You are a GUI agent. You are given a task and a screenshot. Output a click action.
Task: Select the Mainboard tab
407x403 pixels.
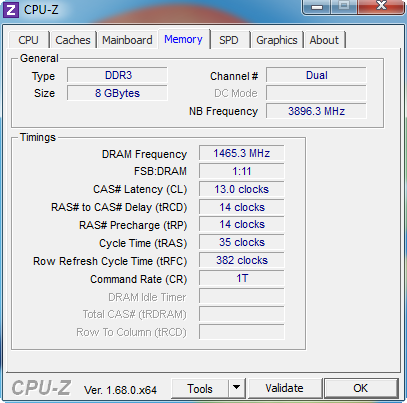coord(127,40)
